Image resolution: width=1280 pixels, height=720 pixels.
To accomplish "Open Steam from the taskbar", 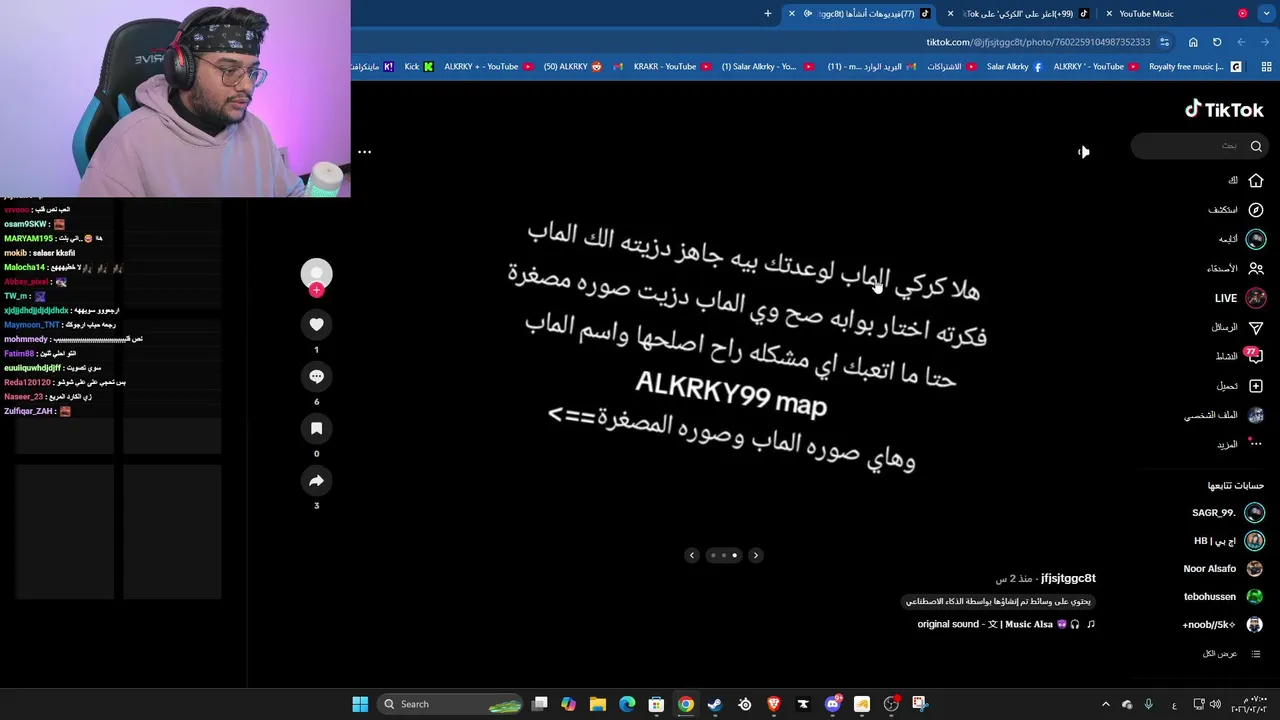I will coord(714,704).
